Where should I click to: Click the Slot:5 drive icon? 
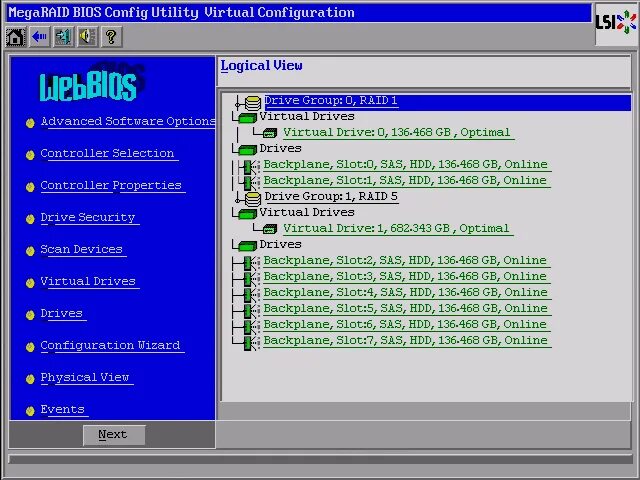tap(249, 311)
